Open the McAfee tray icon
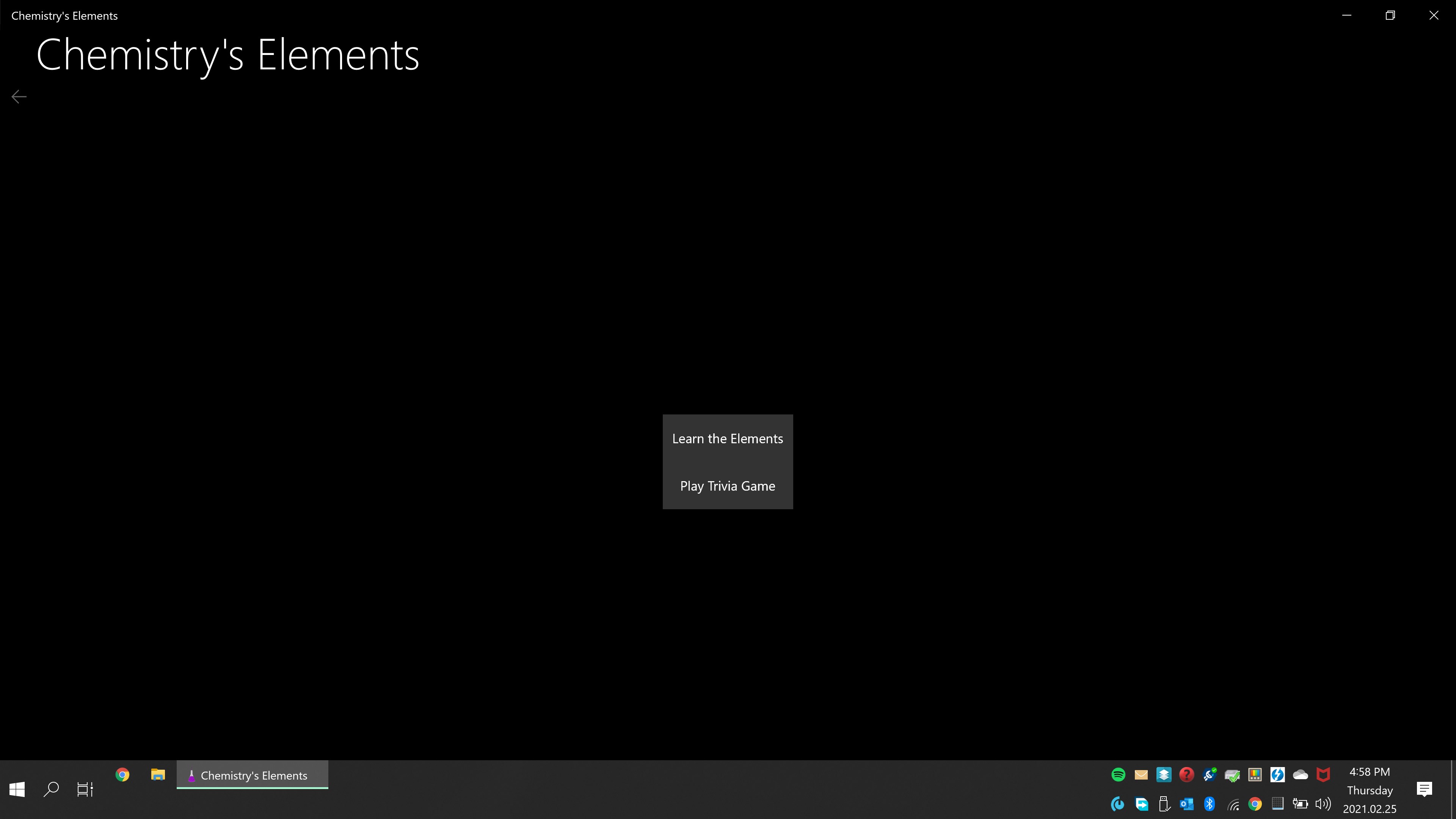 (1323, 775)
